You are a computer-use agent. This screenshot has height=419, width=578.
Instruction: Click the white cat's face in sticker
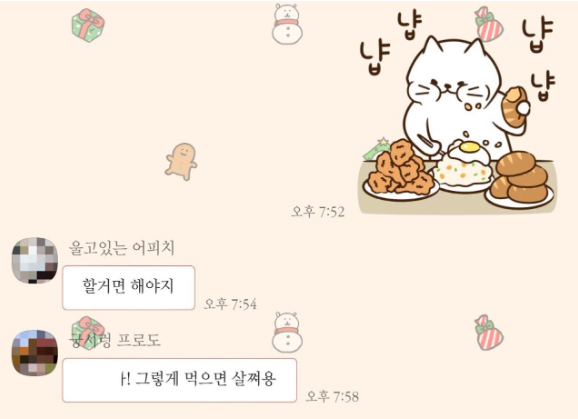[453, 79]
